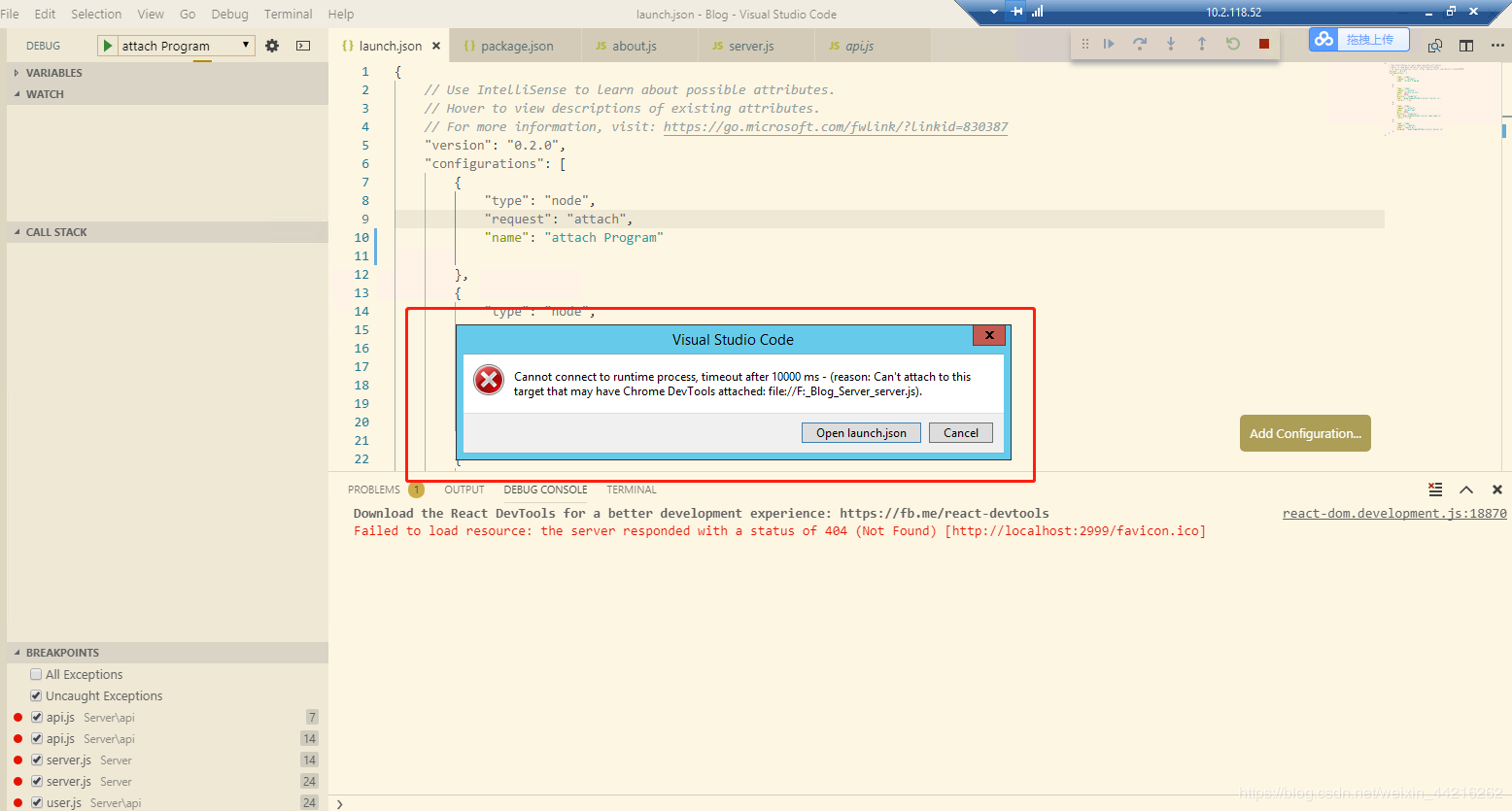Click breakpoint dot for api.js line 7

(17, 718)
